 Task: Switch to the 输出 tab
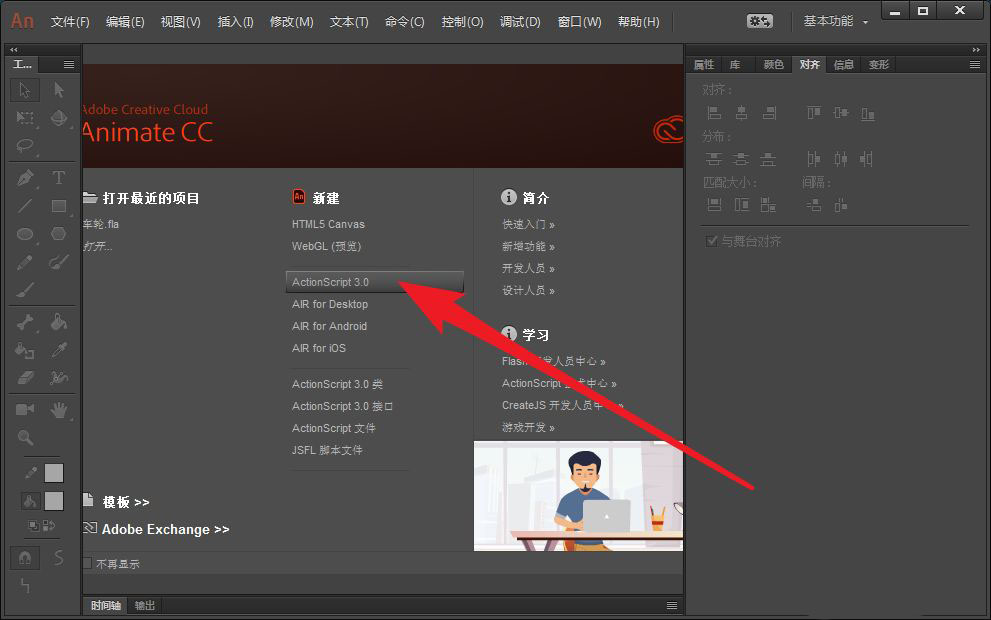[145, 605]
